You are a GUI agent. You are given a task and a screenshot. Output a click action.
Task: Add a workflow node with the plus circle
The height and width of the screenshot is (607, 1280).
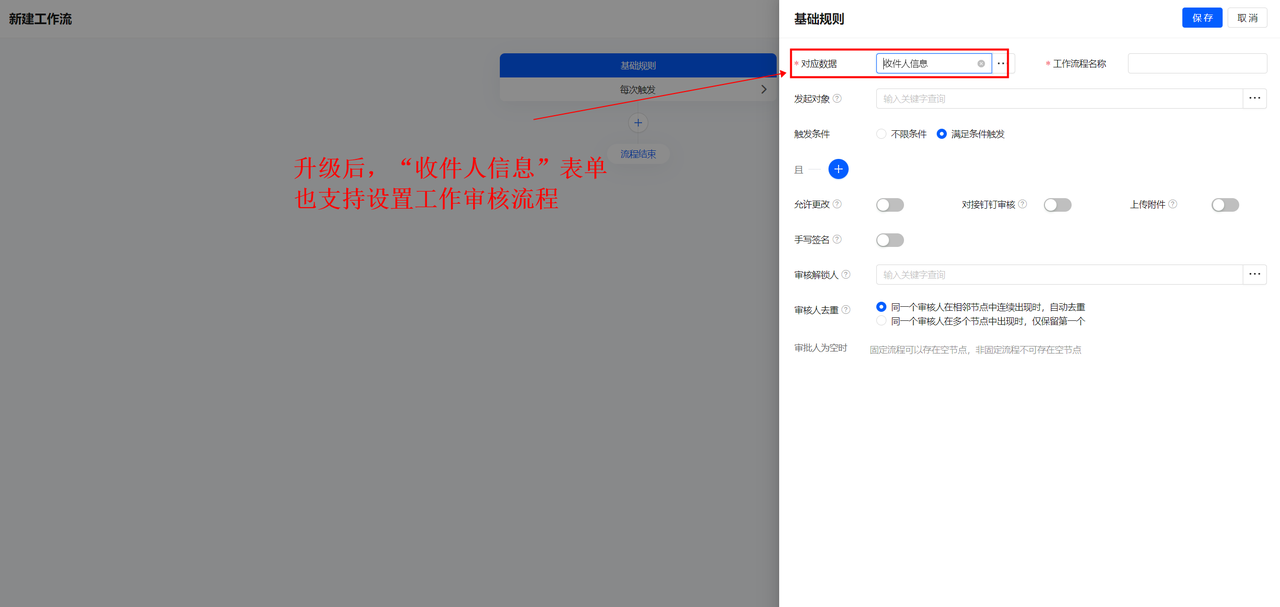(638, 123)
